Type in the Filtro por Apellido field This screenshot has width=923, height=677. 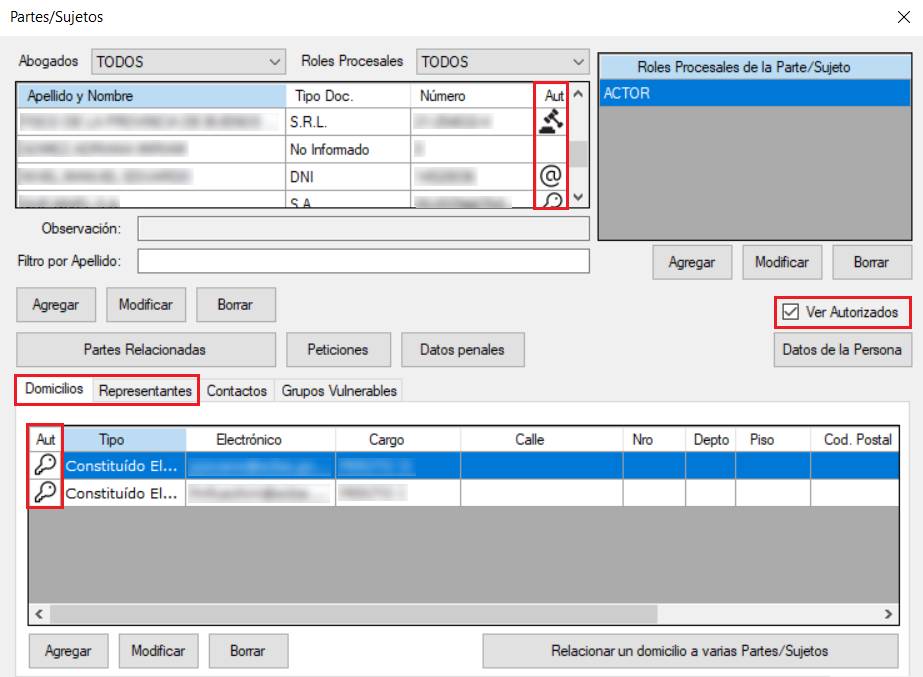point(363,261)
